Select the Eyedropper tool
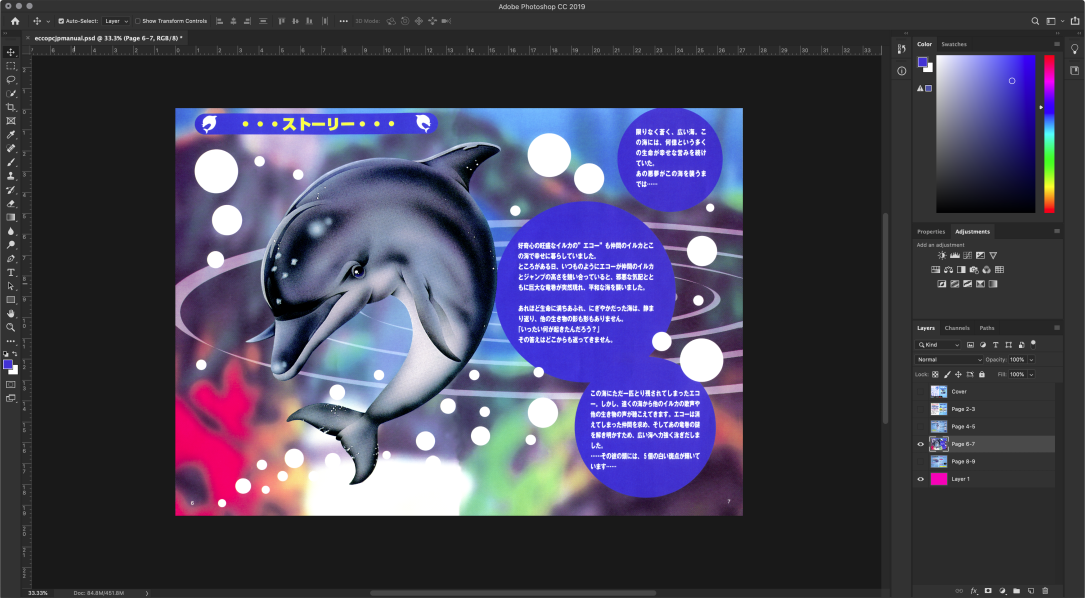 (x=11, y=134)
